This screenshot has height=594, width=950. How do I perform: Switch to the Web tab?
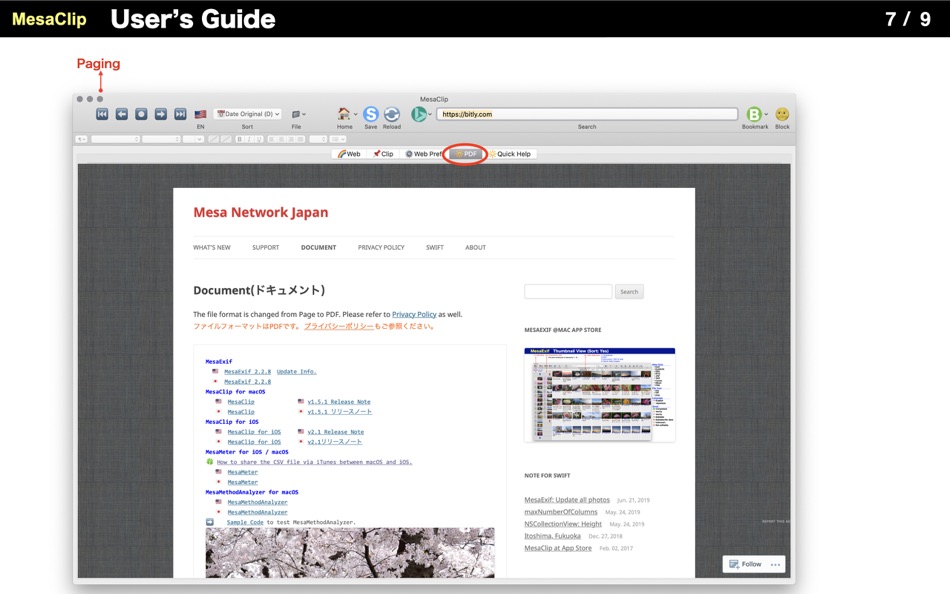click(349, 154)
